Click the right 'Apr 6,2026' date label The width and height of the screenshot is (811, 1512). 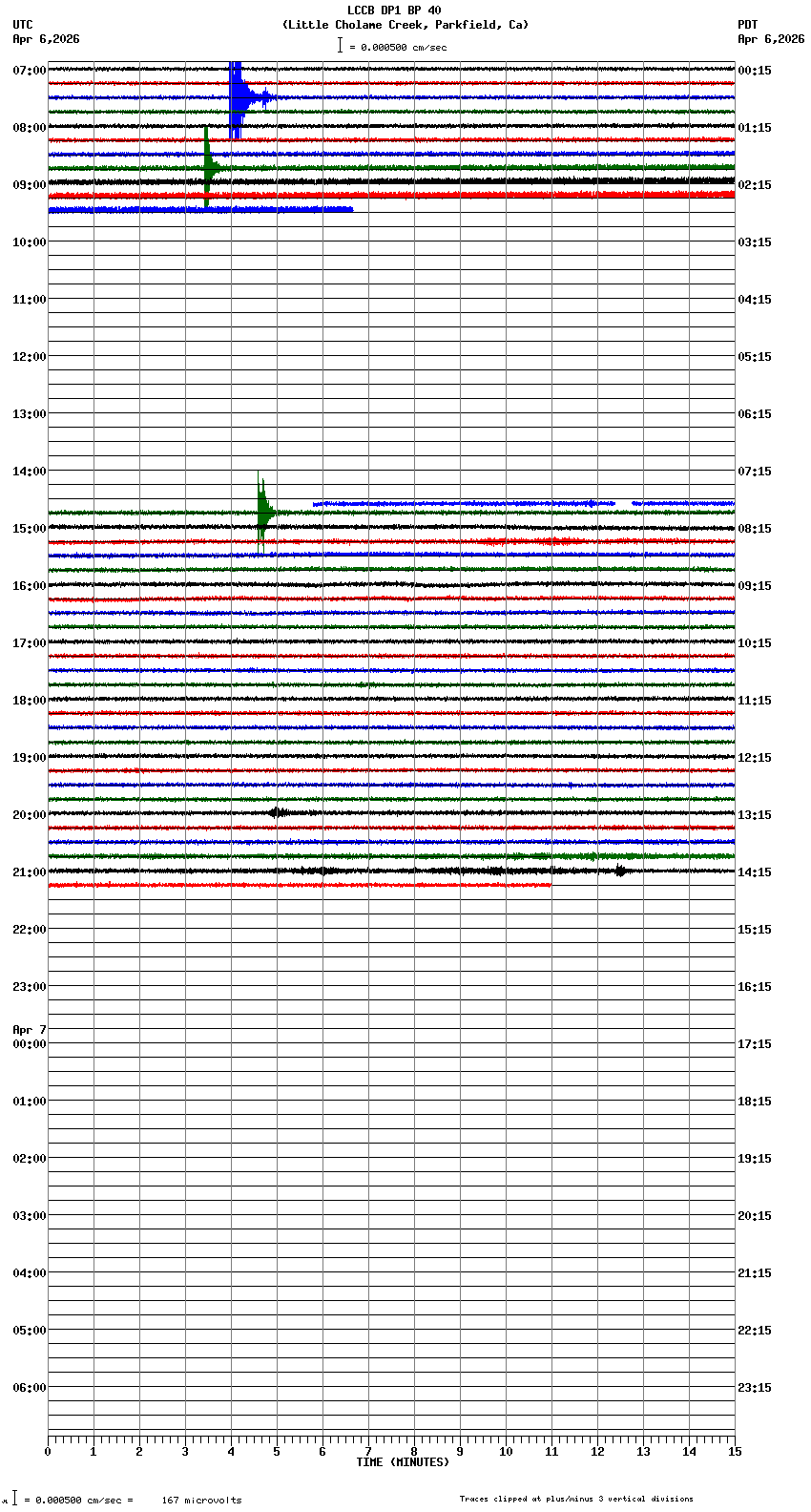coord(771,39)
